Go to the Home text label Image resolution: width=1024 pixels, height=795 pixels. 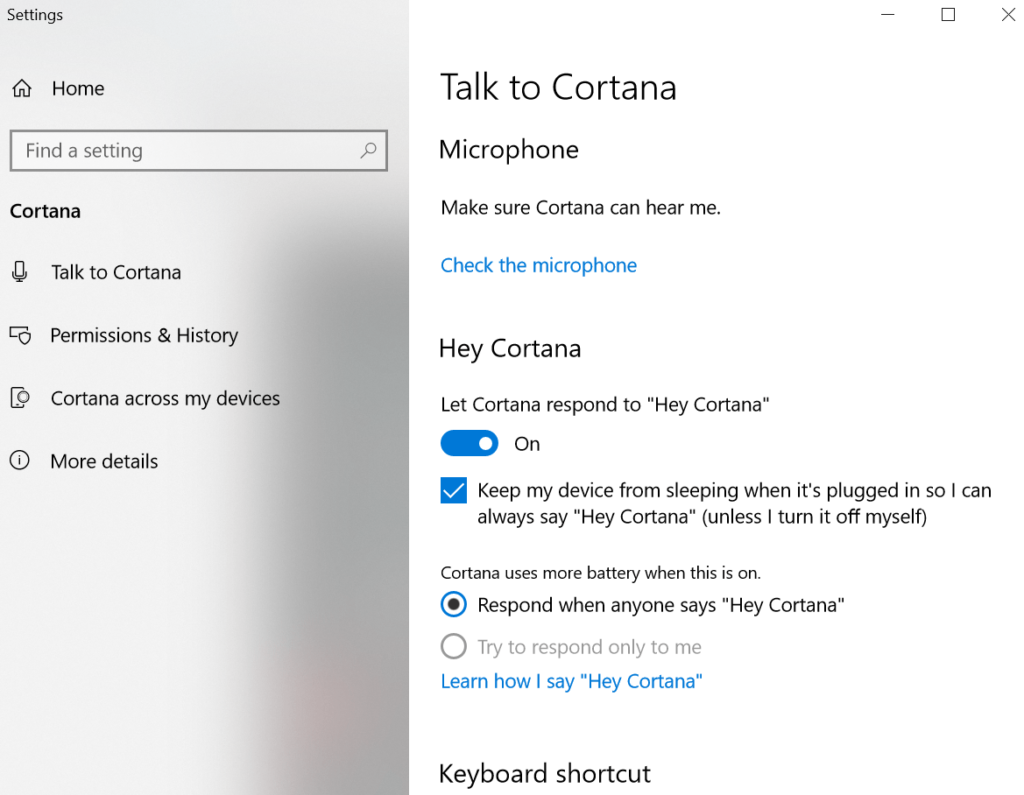[78, 89]
